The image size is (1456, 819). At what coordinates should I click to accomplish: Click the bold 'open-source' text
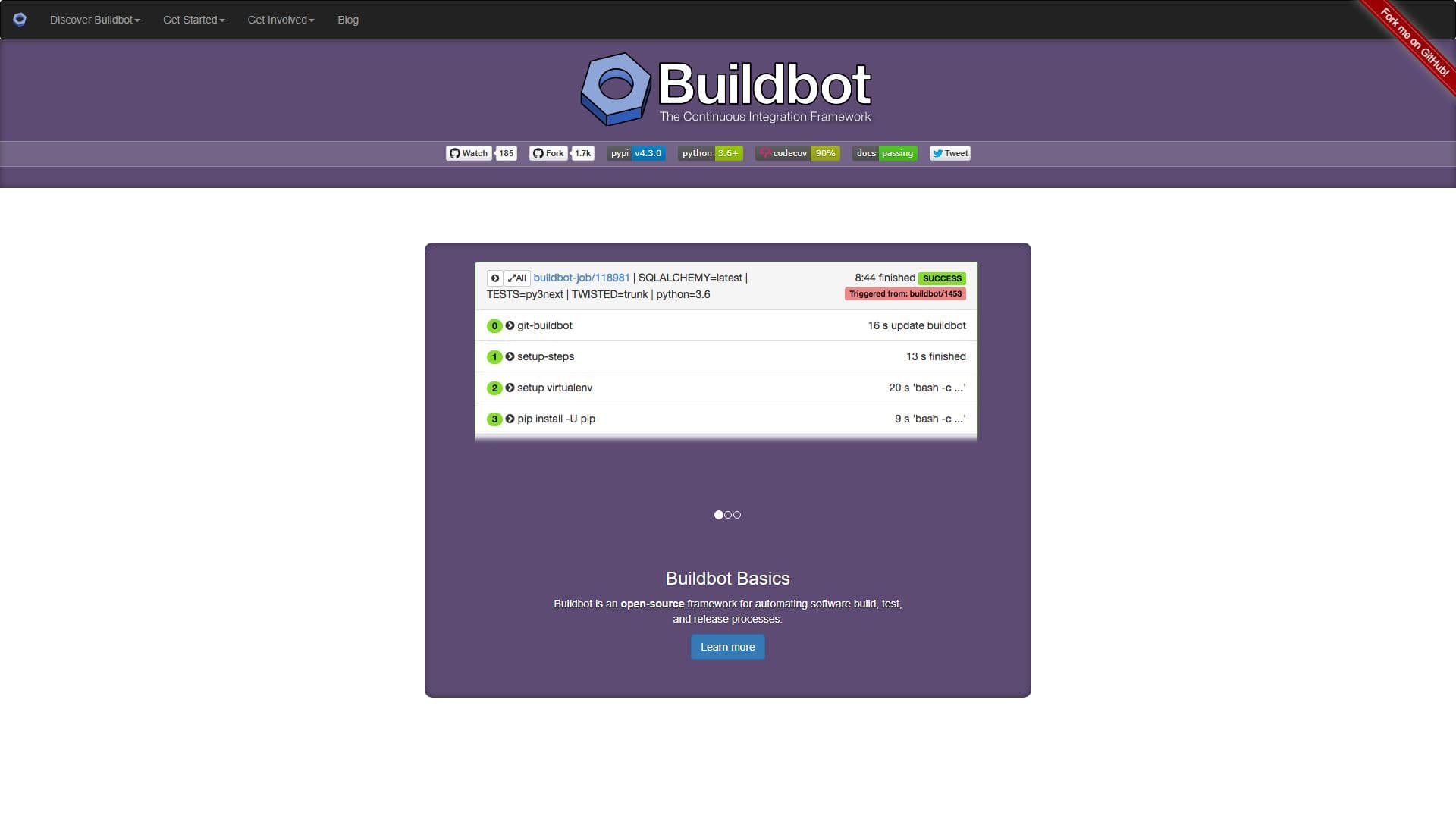click(x=652, y=604)
